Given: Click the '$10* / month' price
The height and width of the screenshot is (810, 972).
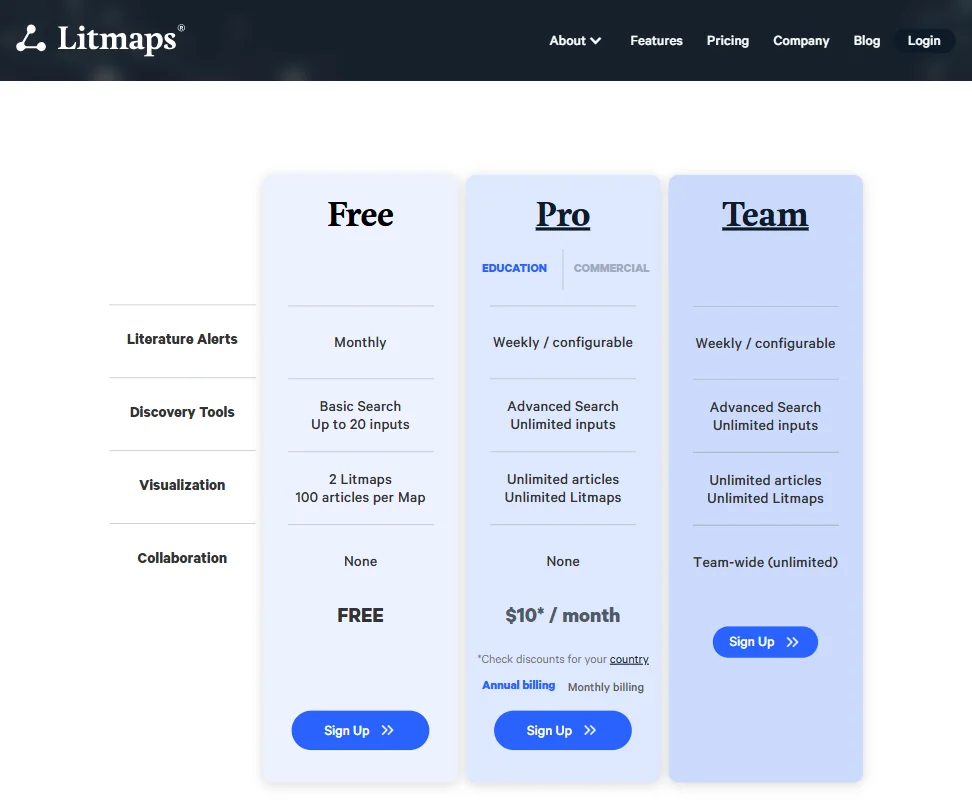Looking at the screenshot, I should tap(563, 615).
